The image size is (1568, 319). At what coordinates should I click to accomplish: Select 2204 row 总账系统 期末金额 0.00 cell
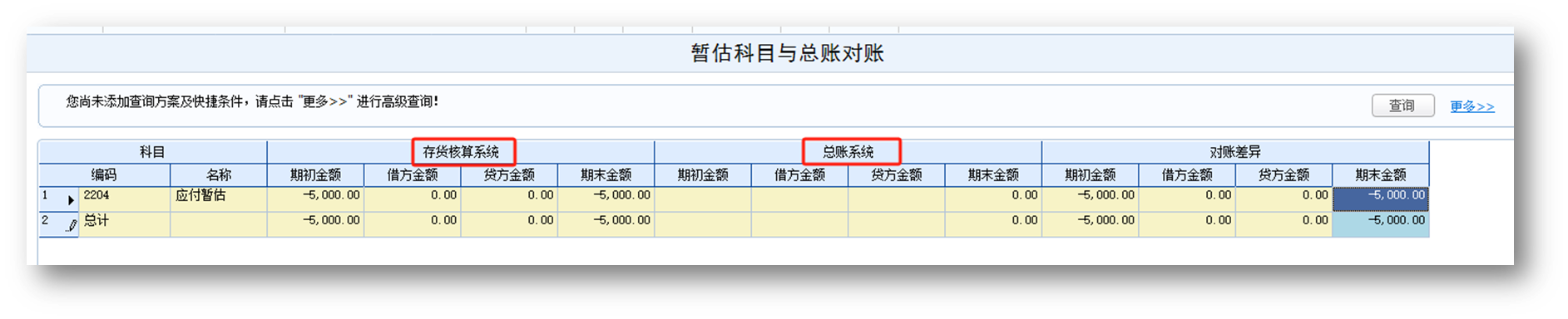[993, 199]
